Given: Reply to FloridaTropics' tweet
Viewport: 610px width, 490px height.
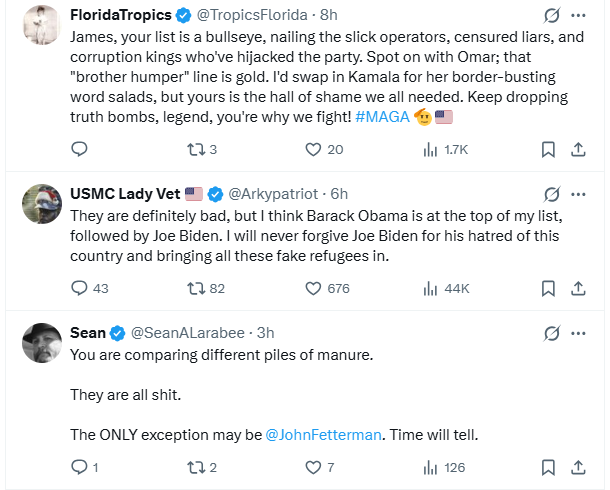Looking at the screenshot, I should (x=80, y=149).
